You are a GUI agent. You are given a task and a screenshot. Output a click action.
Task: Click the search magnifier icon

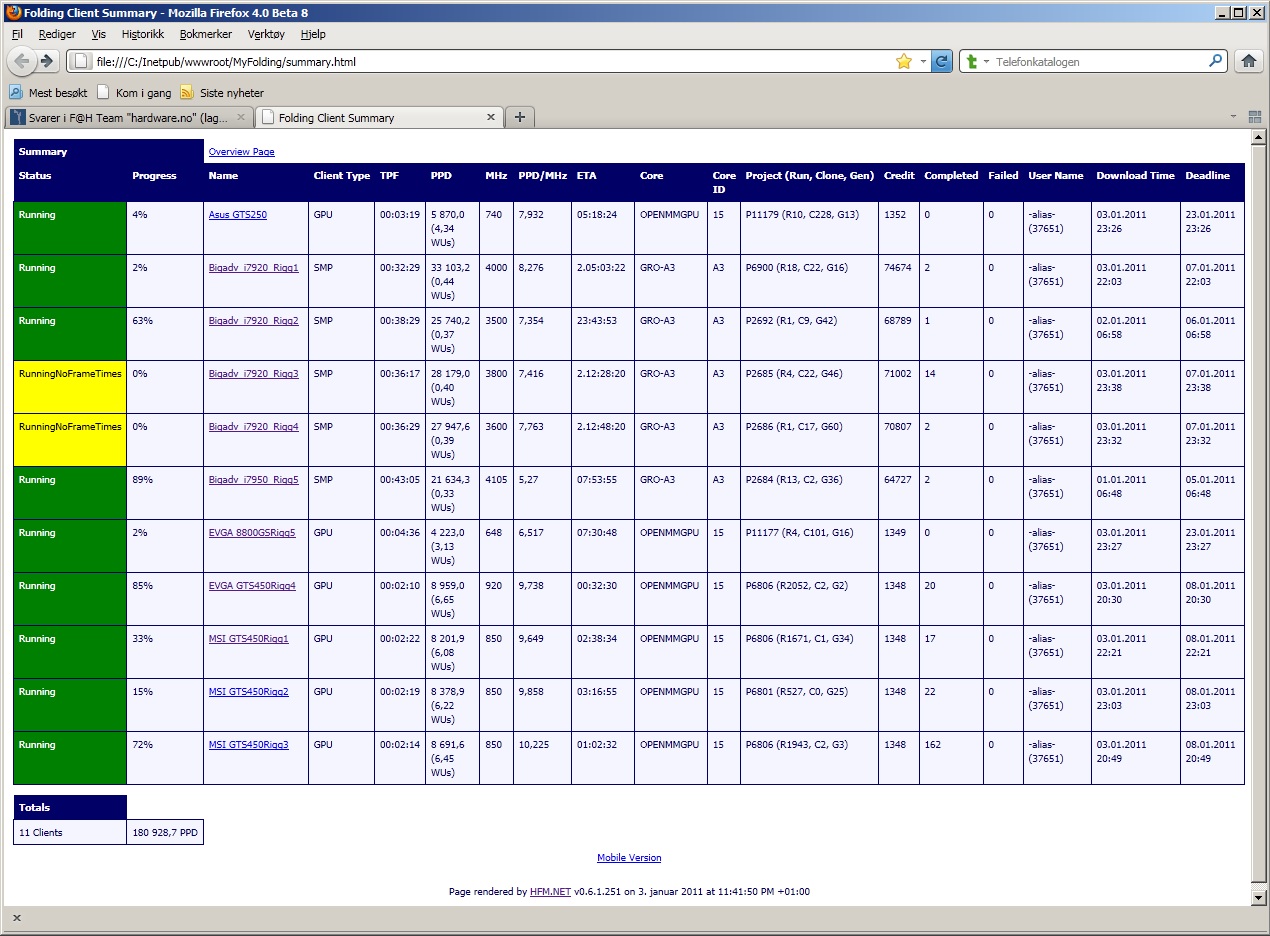coord(1215,61)
